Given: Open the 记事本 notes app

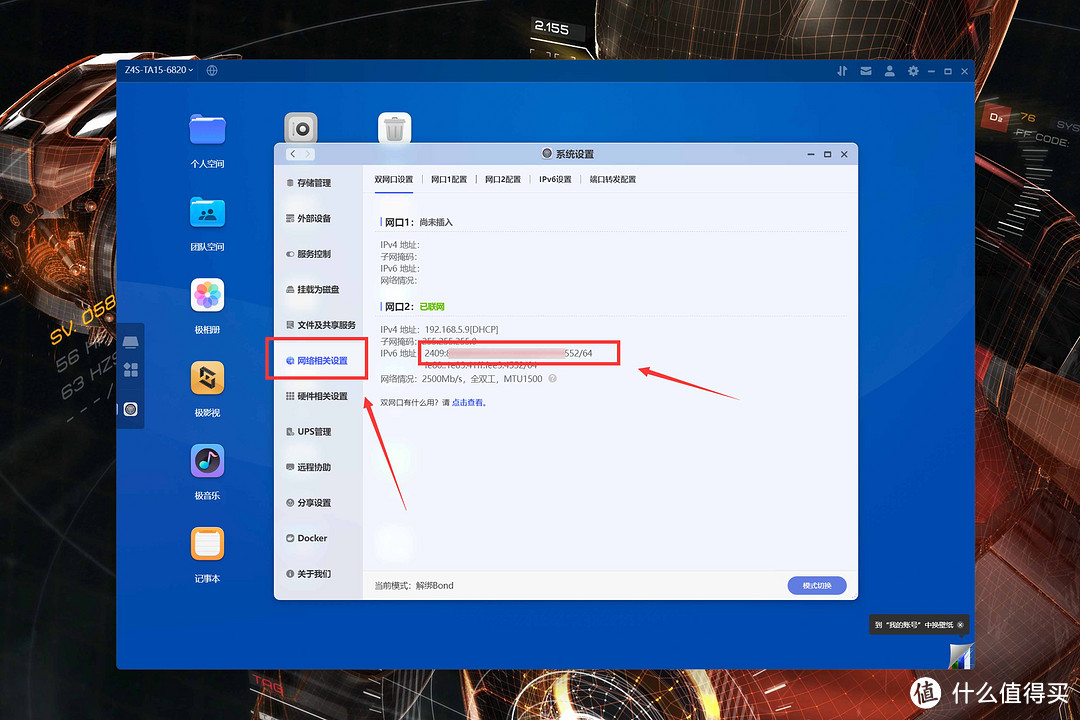Looking at the screenshot, I should (206, 543).
